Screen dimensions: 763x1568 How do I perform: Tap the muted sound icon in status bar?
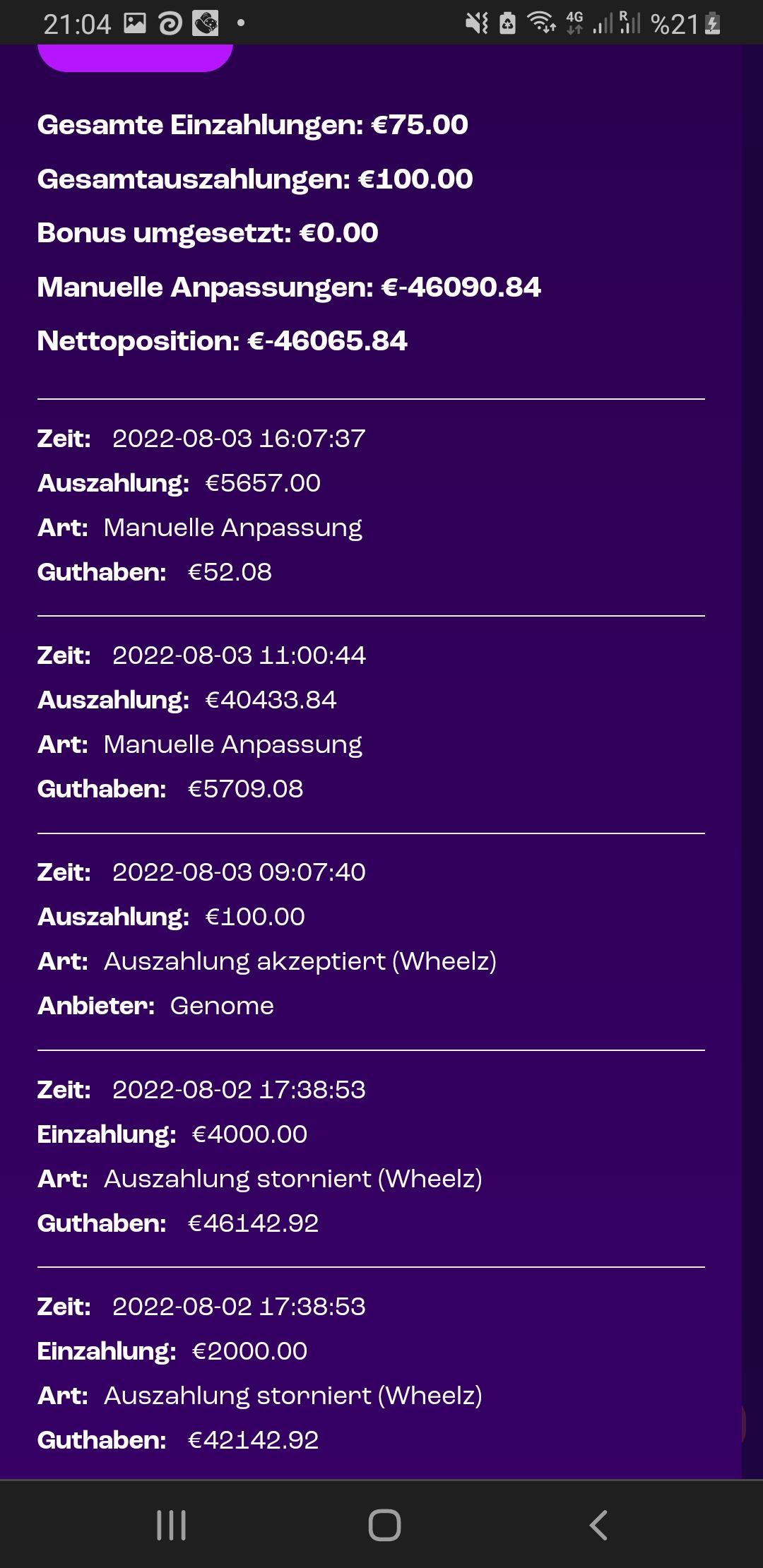(x=477, y=23)
